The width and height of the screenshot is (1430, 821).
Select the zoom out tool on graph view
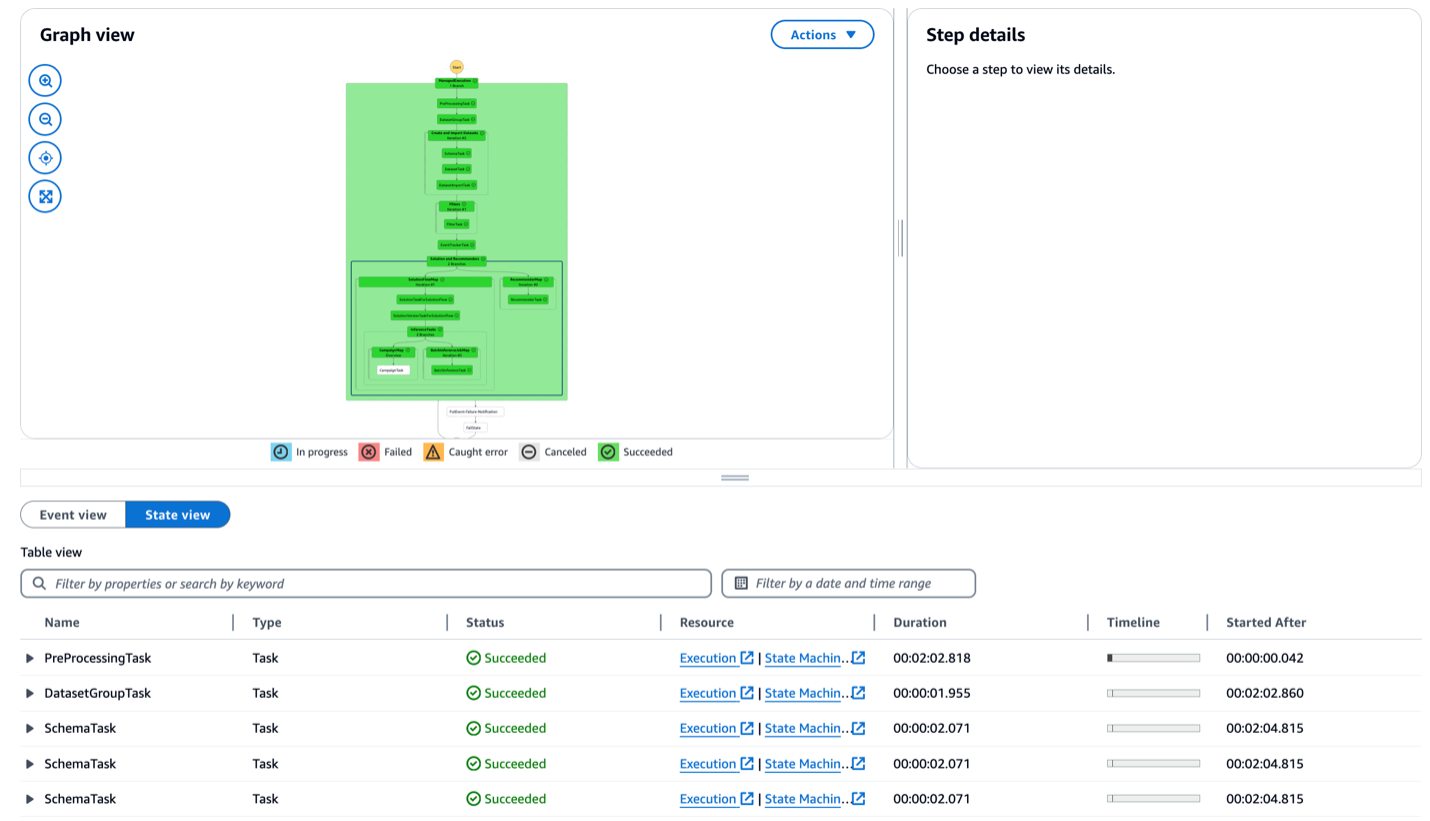coord(44,119)
